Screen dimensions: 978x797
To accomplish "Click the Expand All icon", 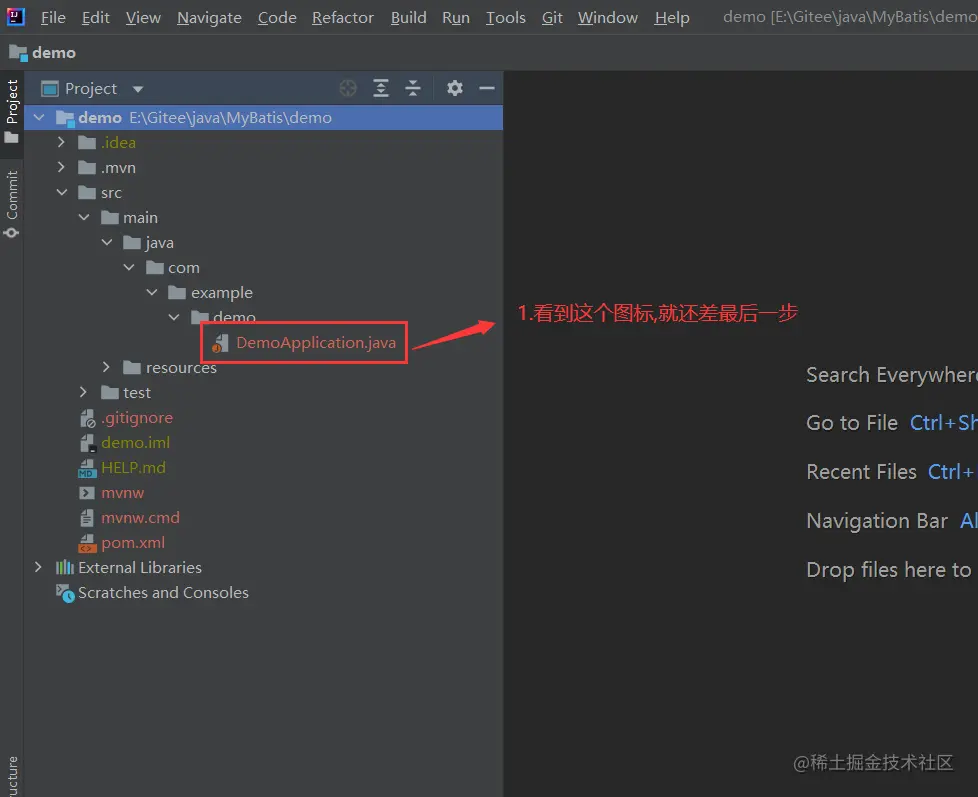I will (380, 89).
